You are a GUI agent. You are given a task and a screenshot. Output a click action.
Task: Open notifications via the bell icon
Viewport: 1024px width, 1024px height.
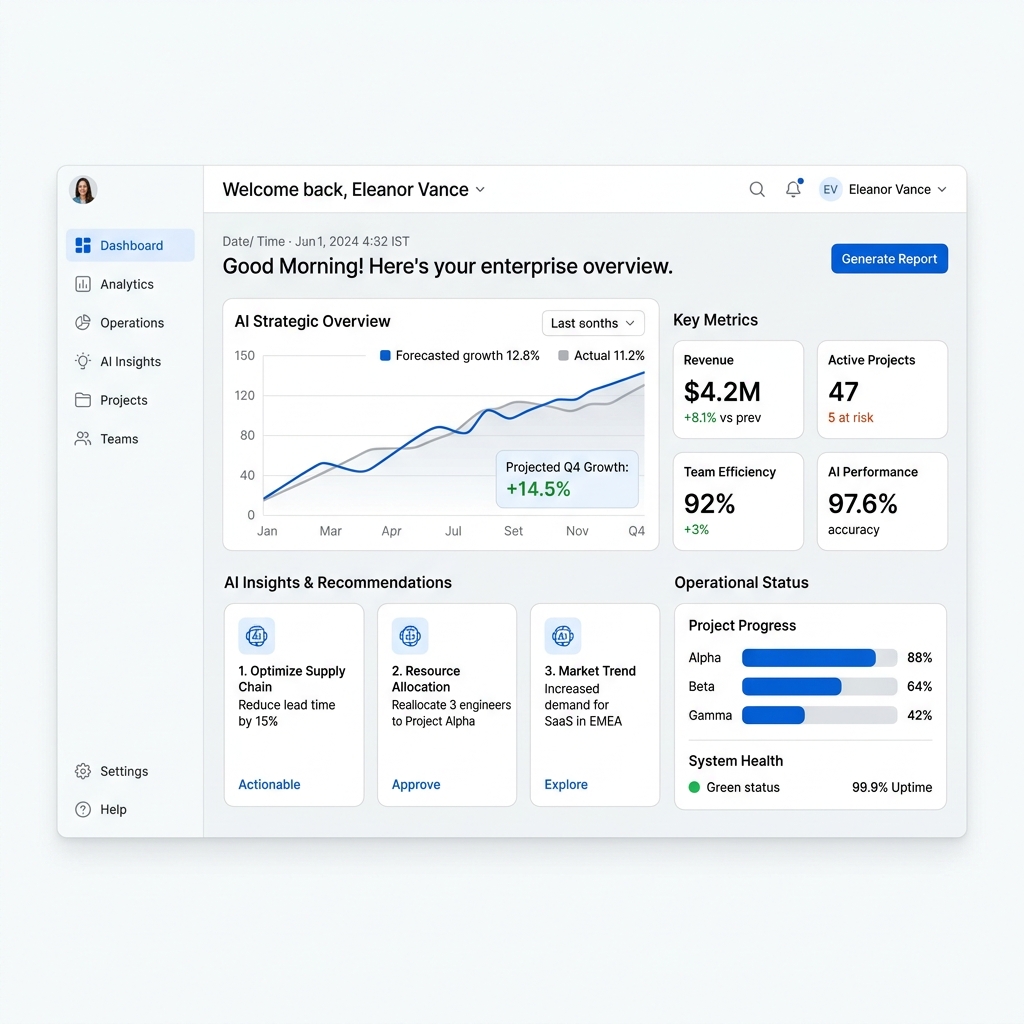[793, 188]
